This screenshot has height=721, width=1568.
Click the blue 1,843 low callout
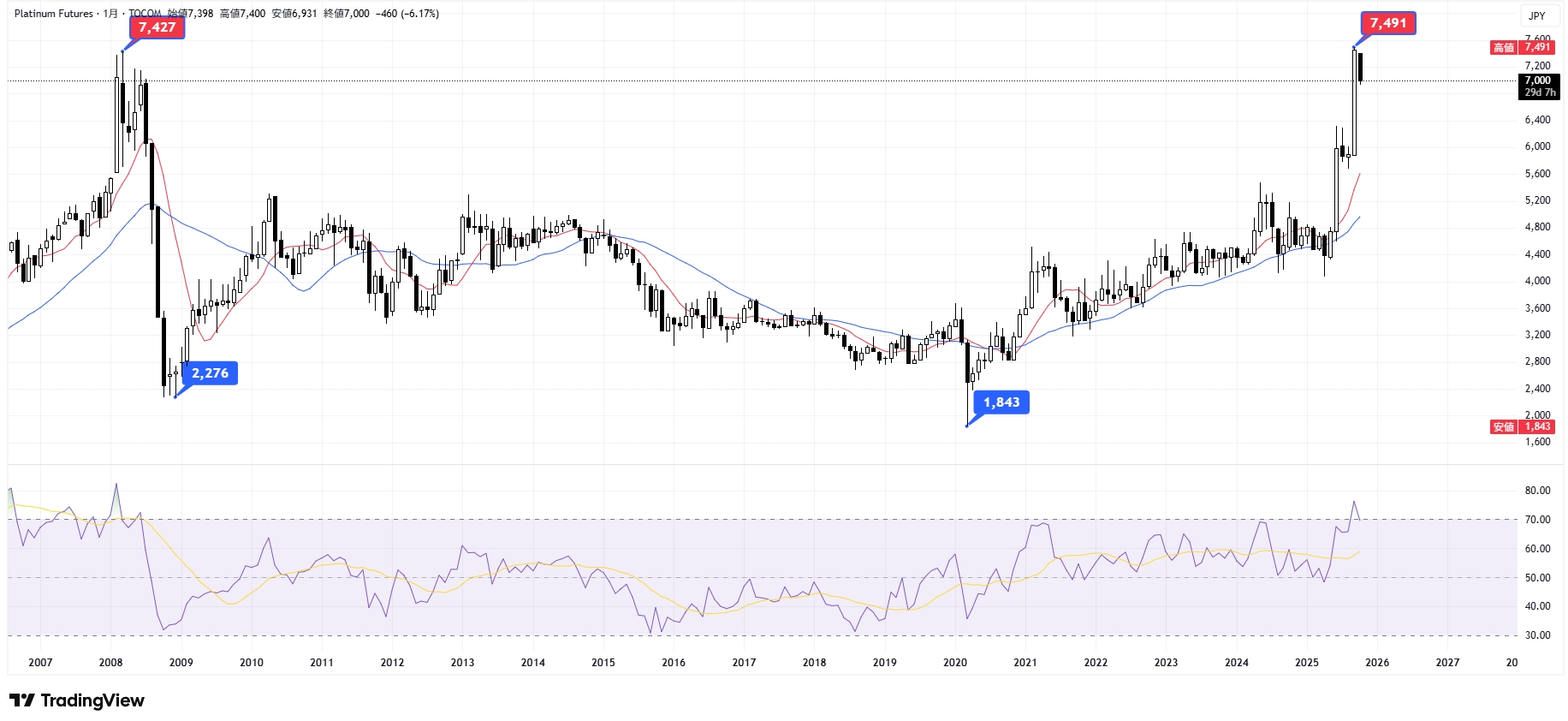click(1001, 402)
